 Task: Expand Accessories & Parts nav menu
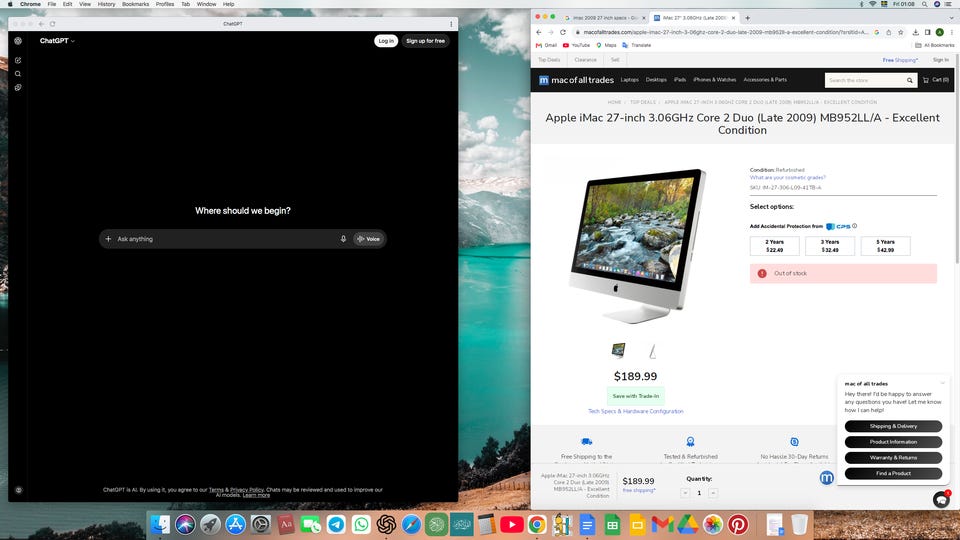pyautogui.click(x=765, y=80)
